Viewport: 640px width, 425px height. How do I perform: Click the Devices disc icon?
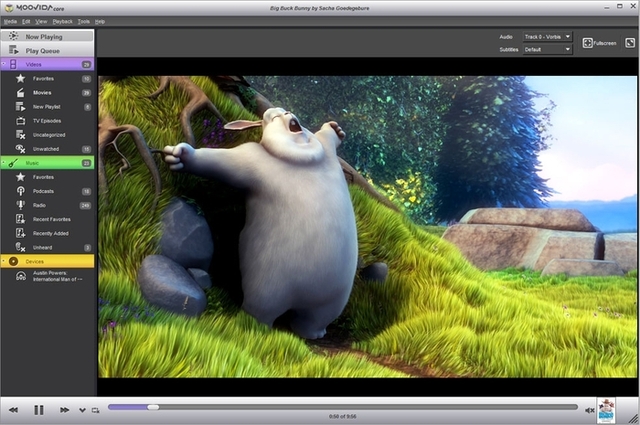click(x=13, y=261)
